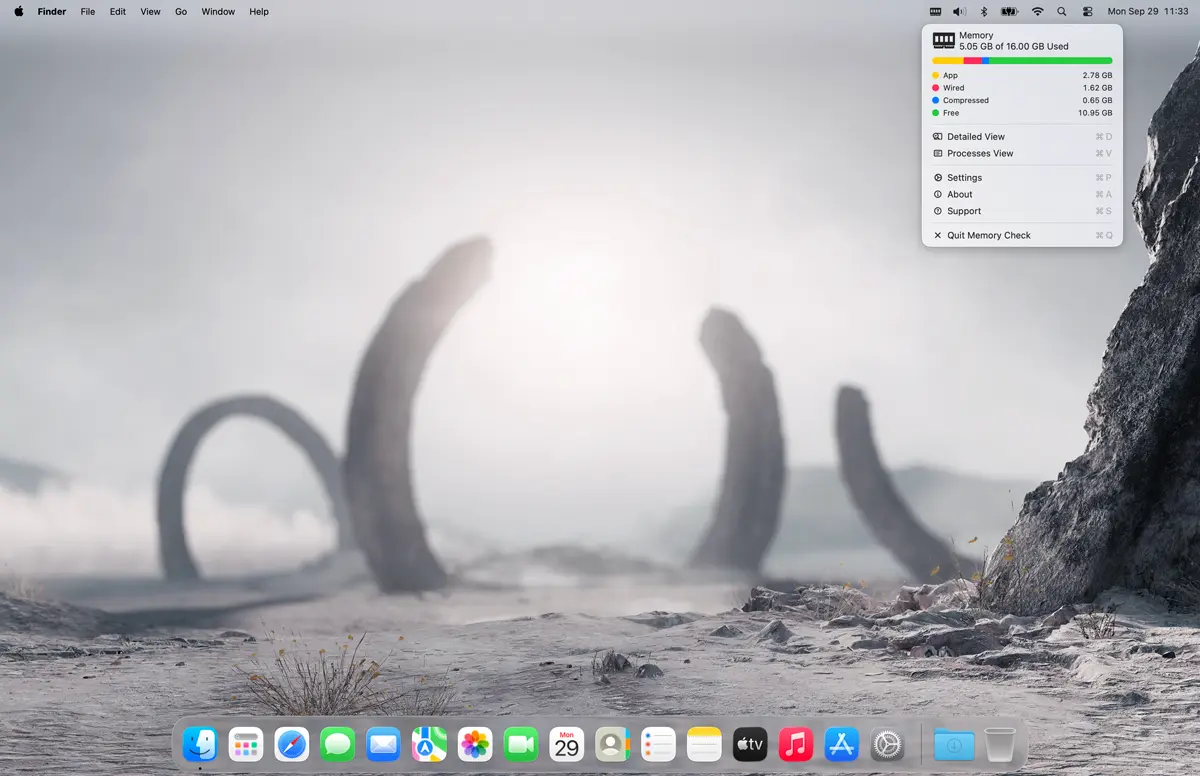1200x776 pixels.
Task: Click the Memory Check menu bar icon
Action: pyautogui.click(x=935, y=12)
